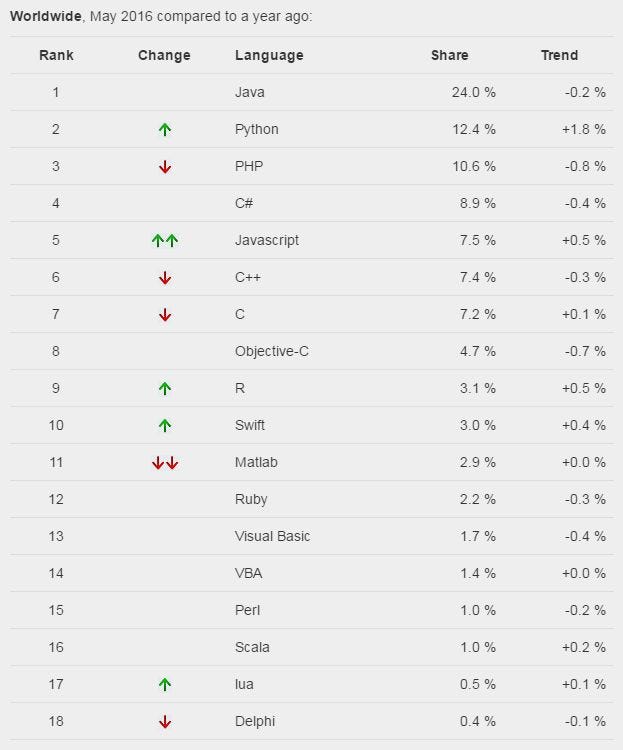Click the double red arrows beside Matlab
Image resolution: width=623 pixels, height=750 pixels.
165,463
